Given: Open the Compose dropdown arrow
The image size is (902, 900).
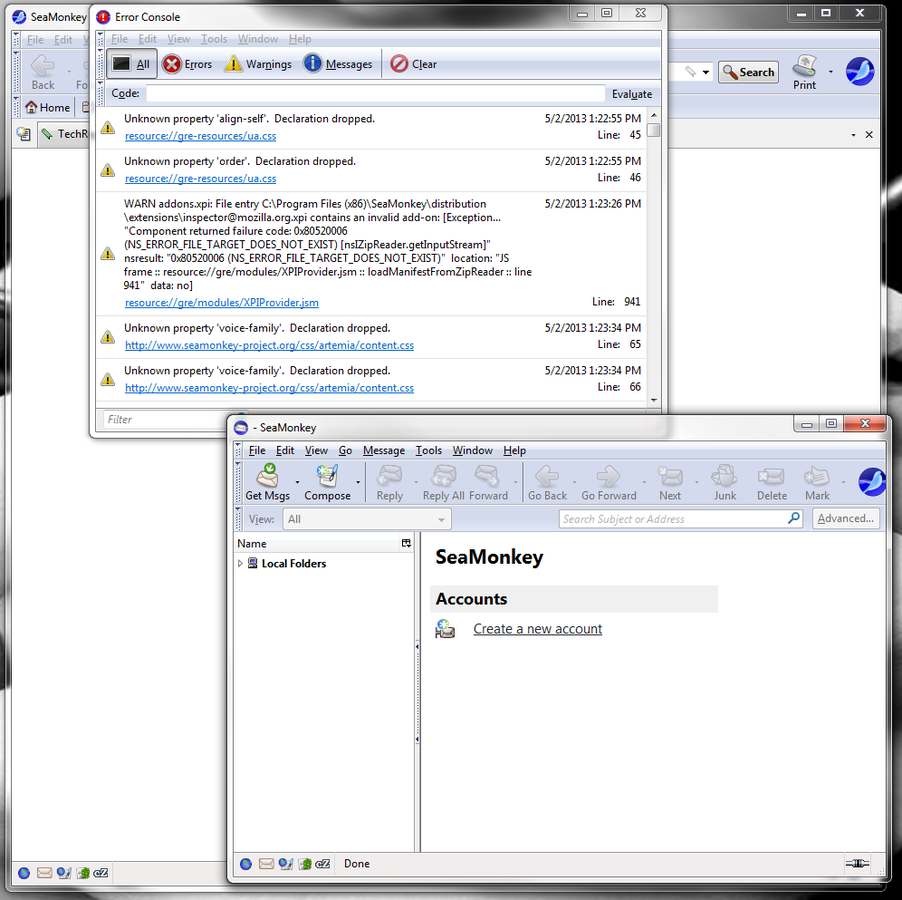Looking at the screenshot, I should point(358,482).
